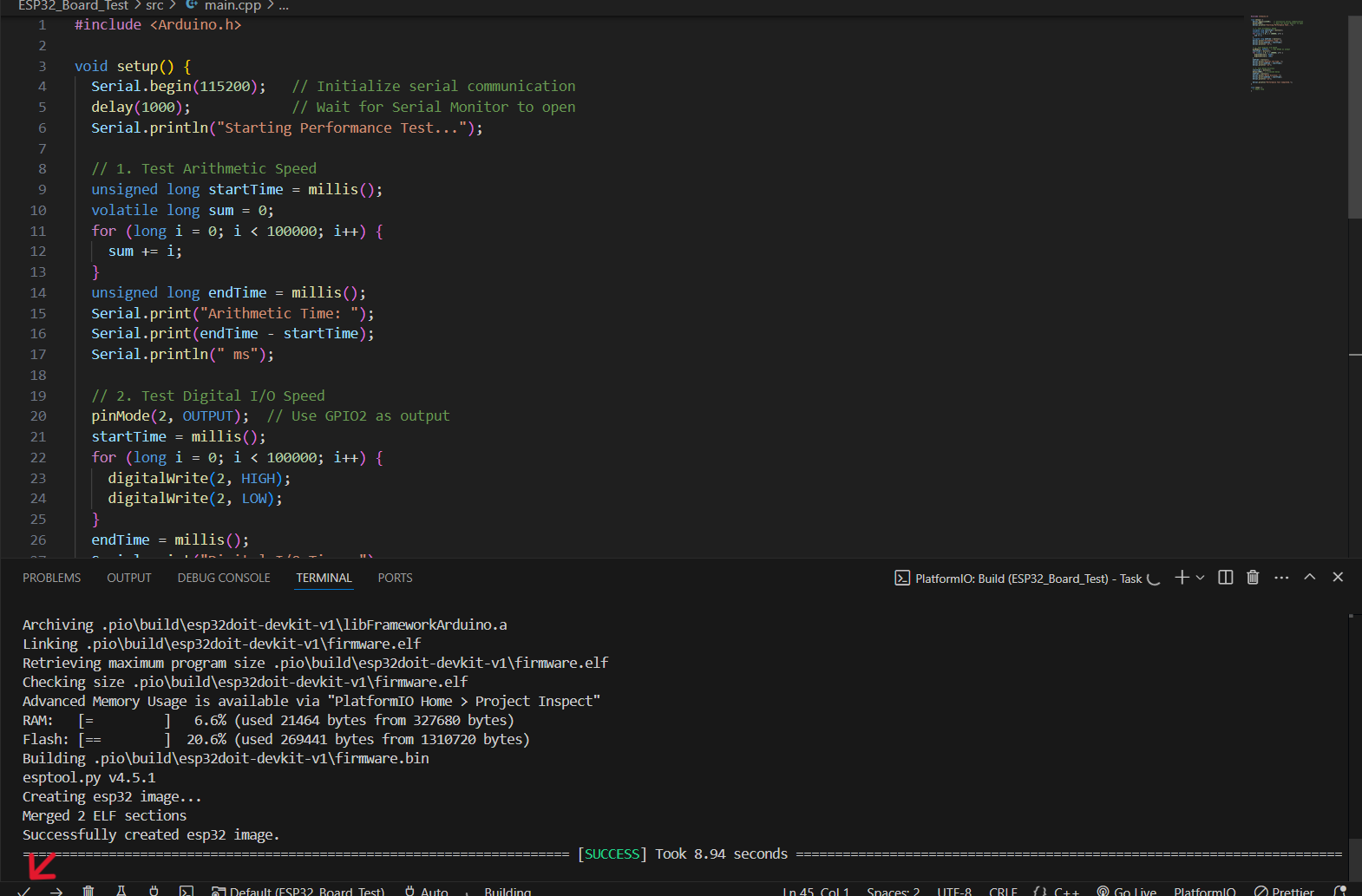1362x896 pixels.
Task: Click the 'delay(1000);' statement
Action: (141, 108)
